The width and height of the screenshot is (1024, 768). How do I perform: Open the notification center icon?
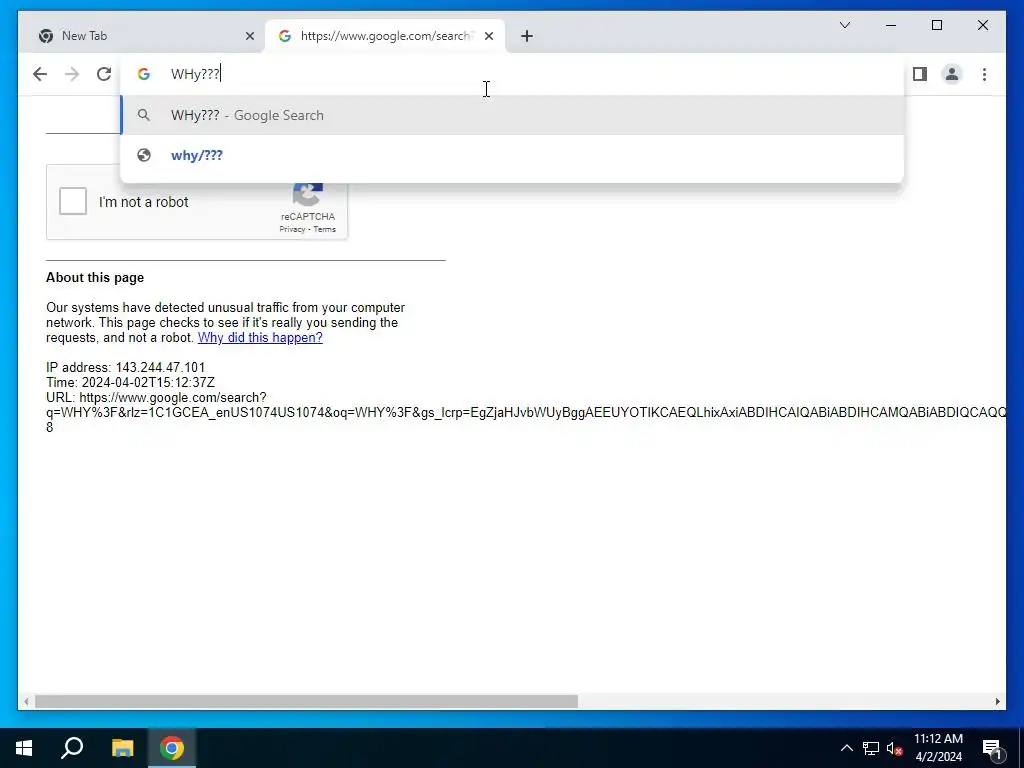pyautogui.click(x=993, y=748)
